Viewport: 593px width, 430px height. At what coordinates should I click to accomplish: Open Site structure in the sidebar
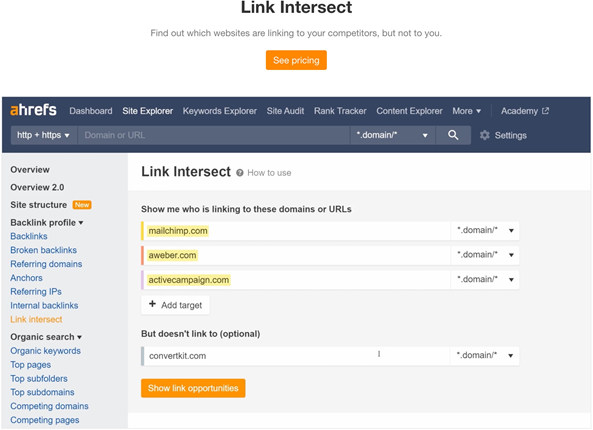coord(38,205)
